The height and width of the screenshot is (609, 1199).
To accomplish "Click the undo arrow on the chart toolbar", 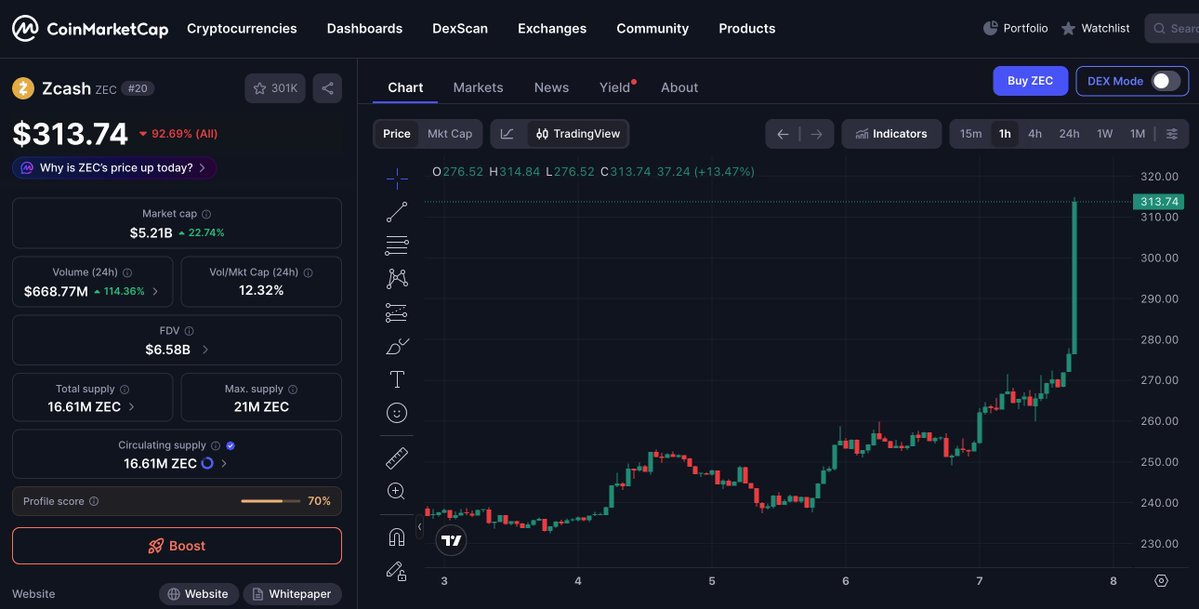I will coord(782,134).
